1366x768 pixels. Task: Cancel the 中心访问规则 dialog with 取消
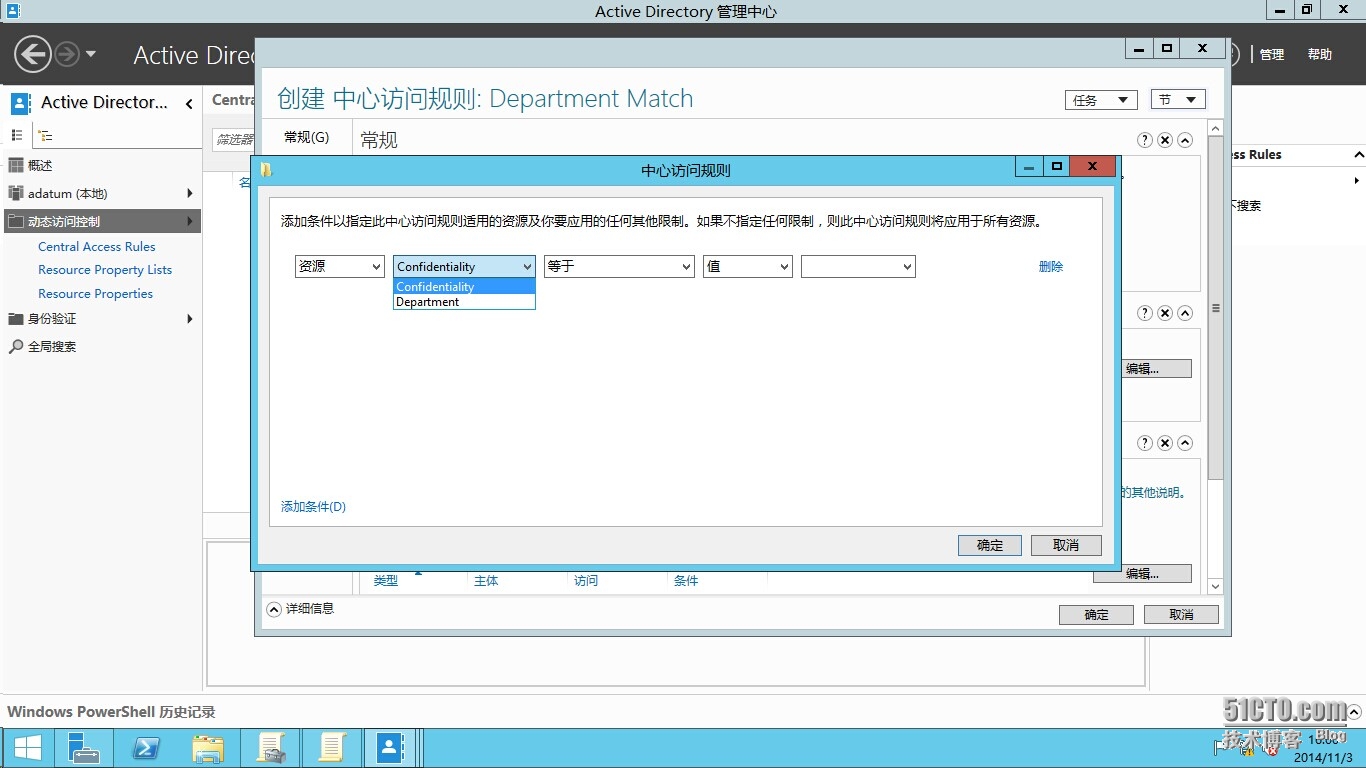1066,545
